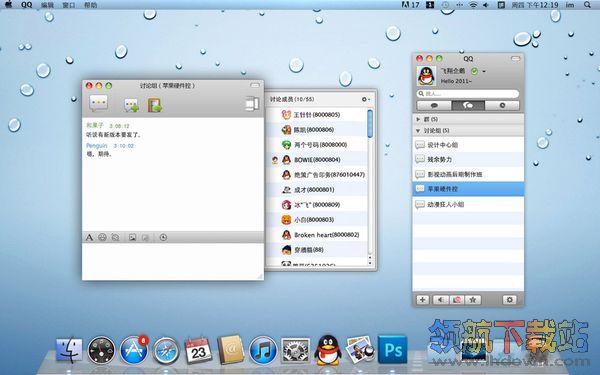This screenshot has height=375, width=600.
Task: Open the third menu bar item after QQ
Action: point(69,5)
